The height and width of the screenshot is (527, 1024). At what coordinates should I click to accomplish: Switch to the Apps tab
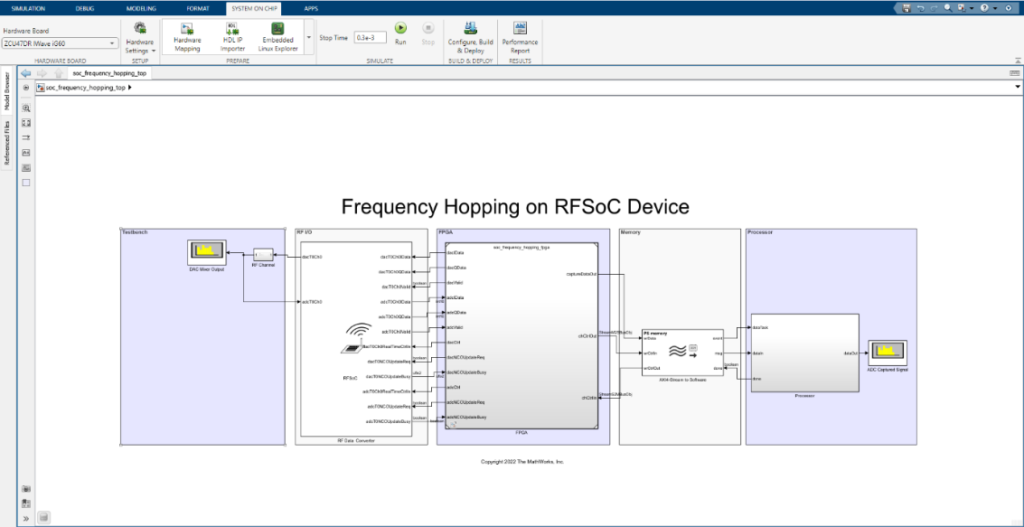[312, 8]
